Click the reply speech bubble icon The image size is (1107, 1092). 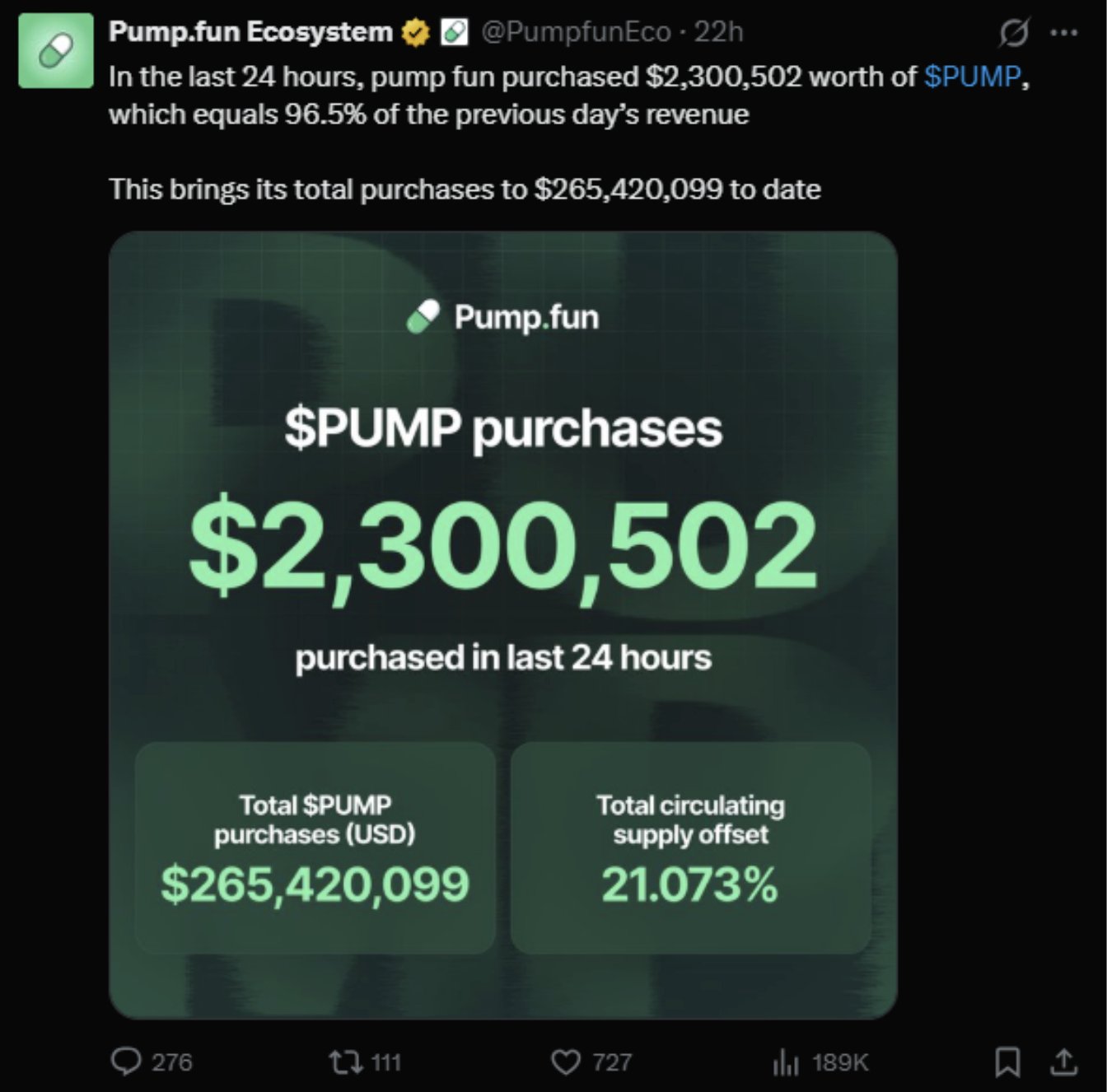point(126,1062)
